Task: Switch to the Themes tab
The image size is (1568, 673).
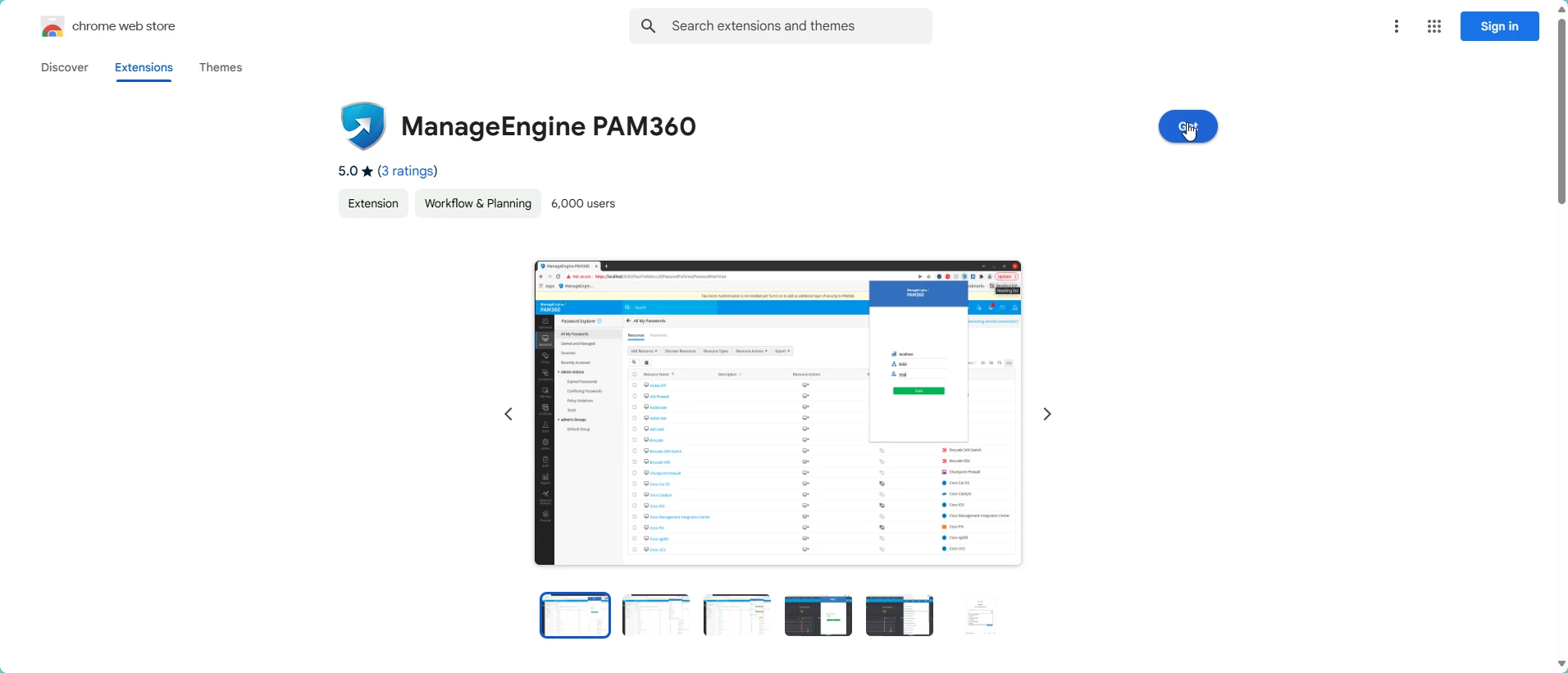Action: (x=221, y=68)
